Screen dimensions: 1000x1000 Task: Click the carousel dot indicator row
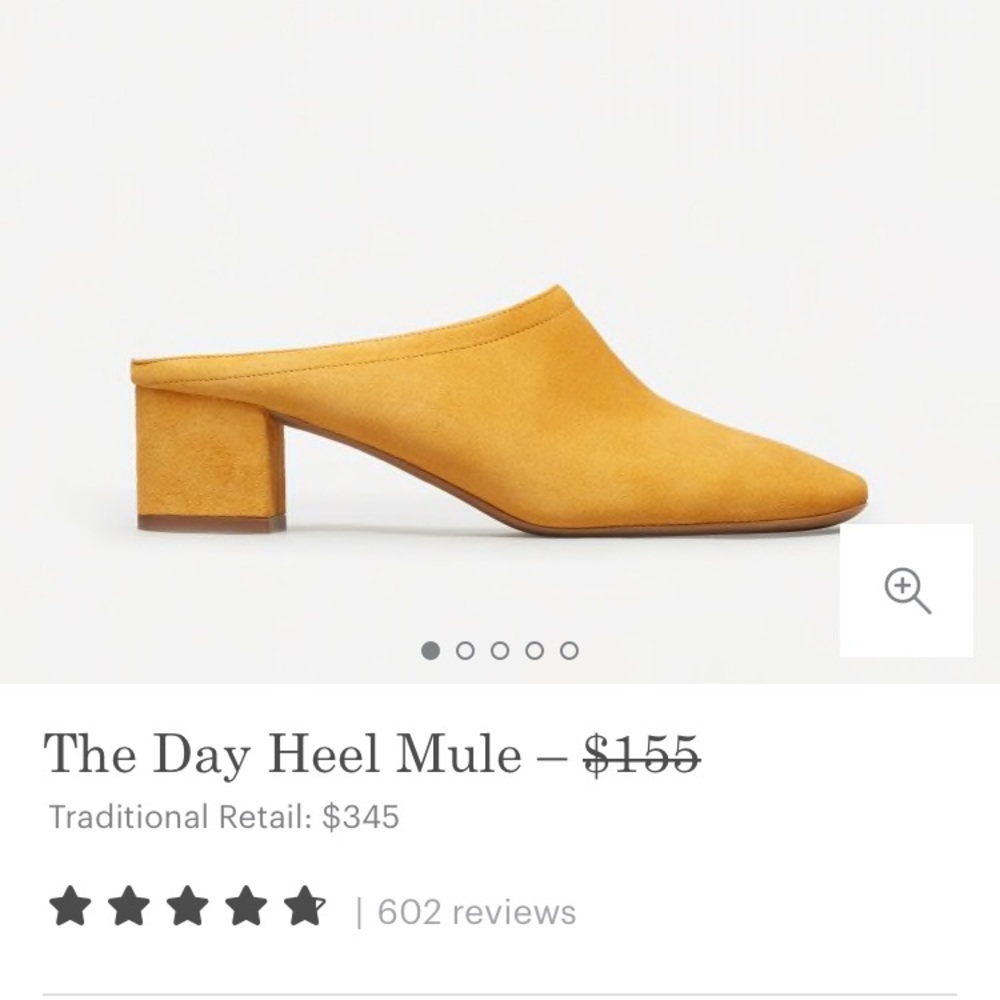(500, 648)
